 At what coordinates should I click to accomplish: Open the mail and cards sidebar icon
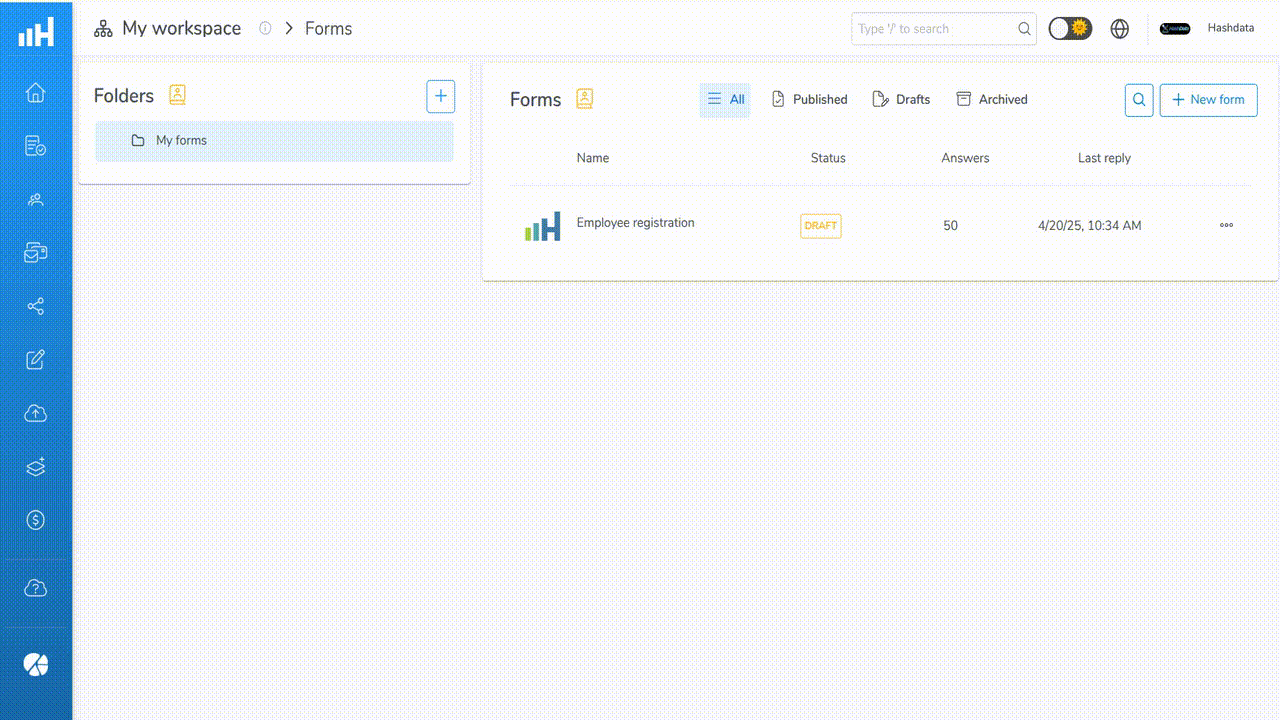tap(36, 253)
